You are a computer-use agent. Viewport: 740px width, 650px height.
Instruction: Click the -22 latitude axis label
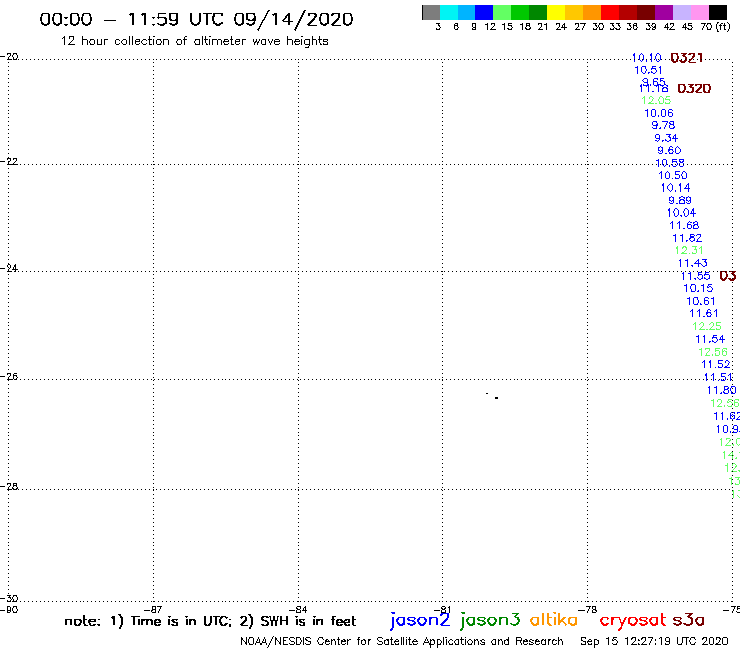pyautogui.click(x=9, y=161)
